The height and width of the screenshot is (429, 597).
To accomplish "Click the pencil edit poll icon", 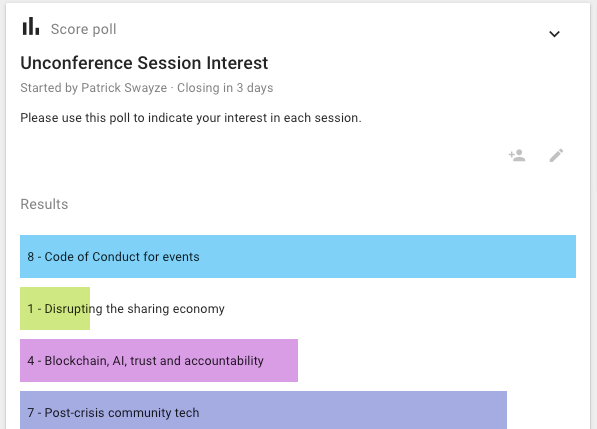I will (556, 155).
